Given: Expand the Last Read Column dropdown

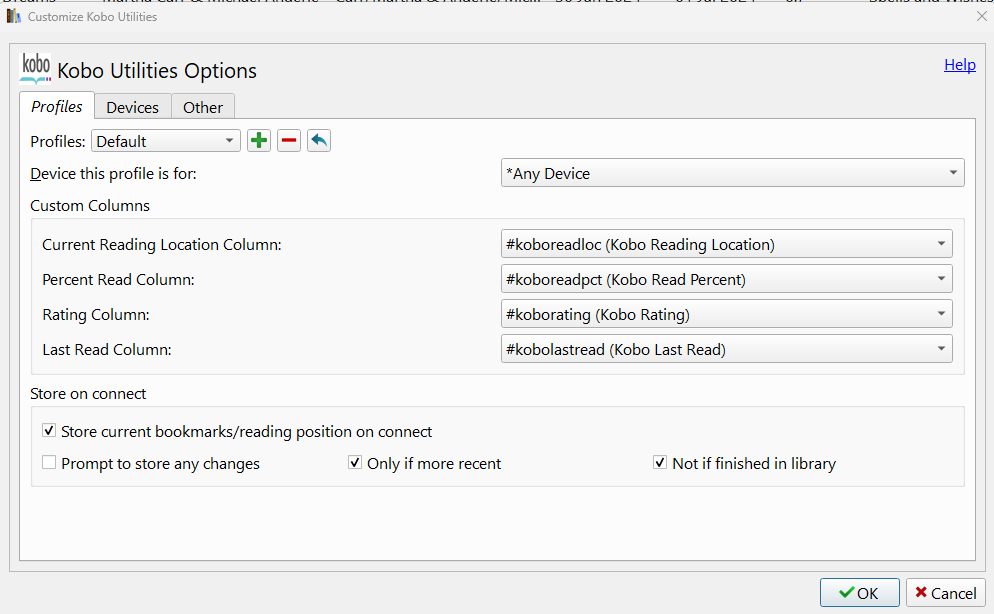Looking at the screenshot, I should pyautogui.click(x=726, y=349).
